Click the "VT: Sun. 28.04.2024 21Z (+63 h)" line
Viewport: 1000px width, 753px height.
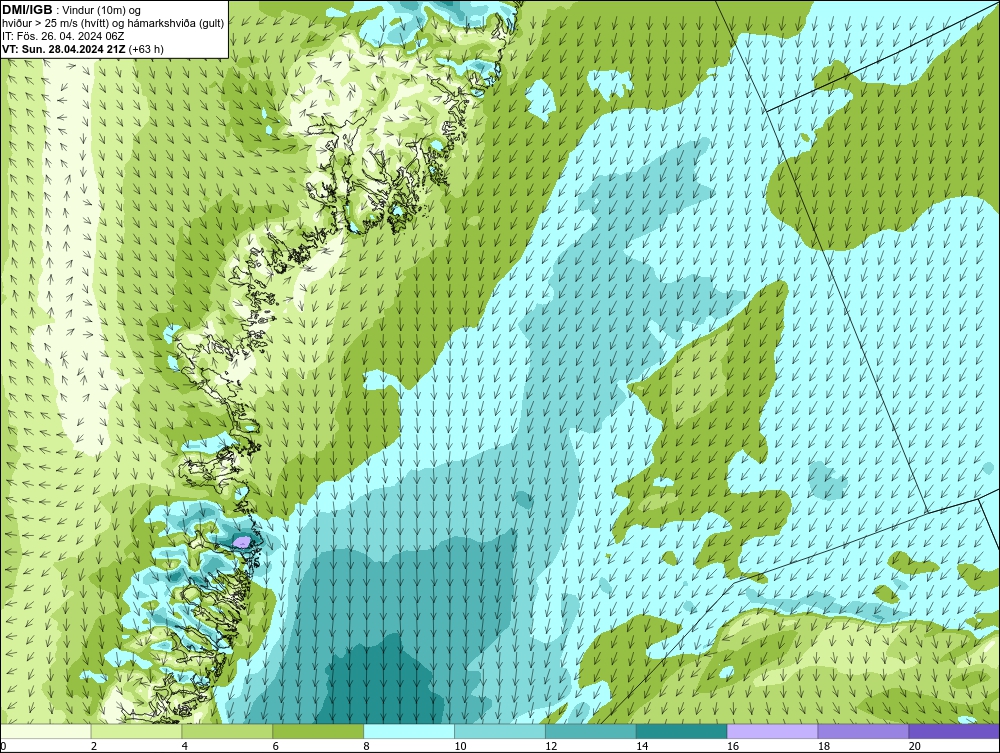pyautogui.click(x=83, y=49)
